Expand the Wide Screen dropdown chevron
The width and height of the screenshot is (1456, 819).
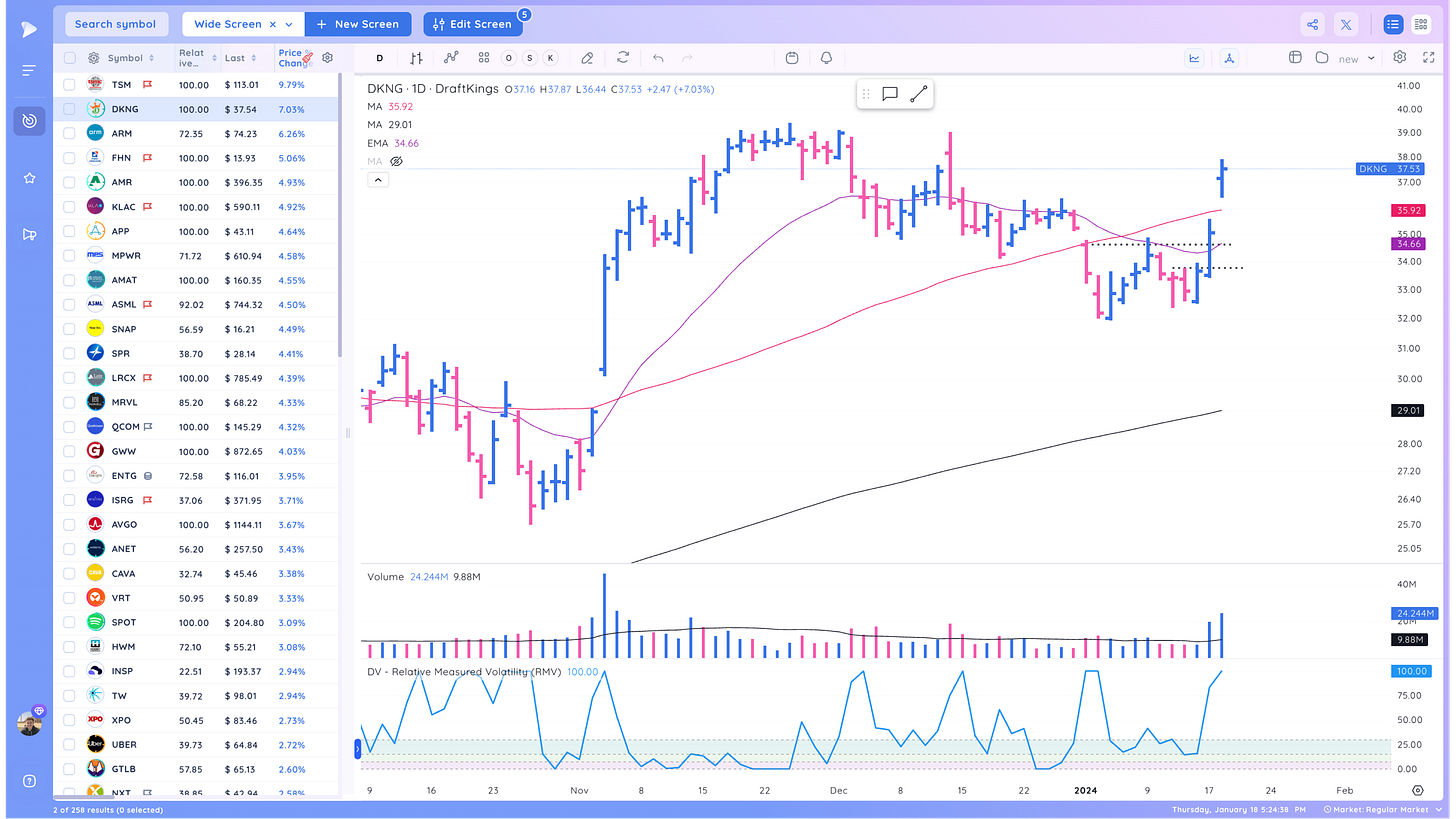point(290,24)
